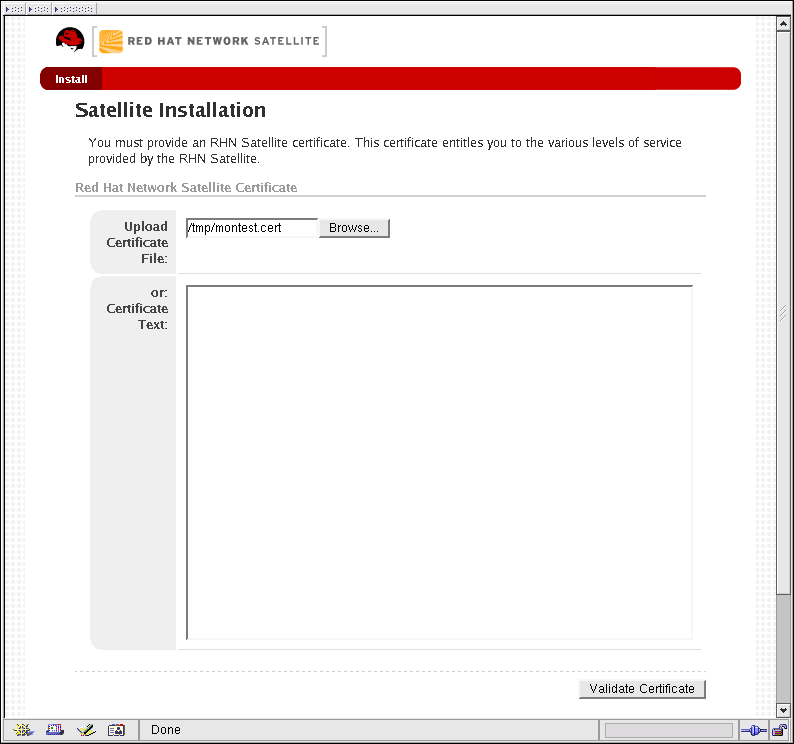The height and width of the screenshot is (744, 794).
Task: Click the Browse... button
Action: tap(354, 228)
